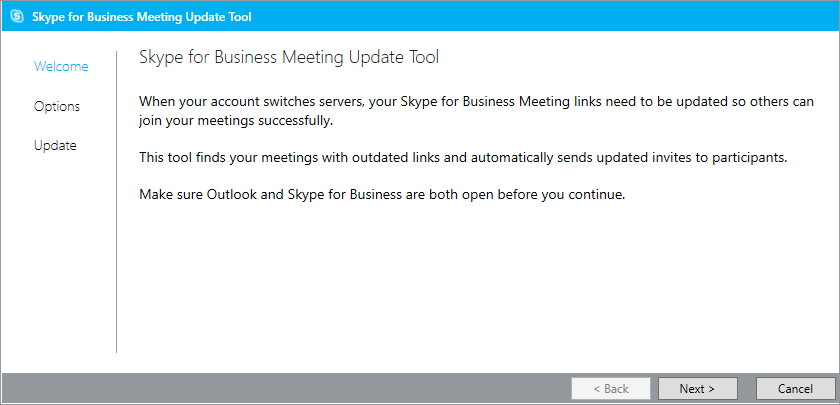Click the vertical divider beside the sidebar
This screenshot has width=840, height=405.
[117, 250]
